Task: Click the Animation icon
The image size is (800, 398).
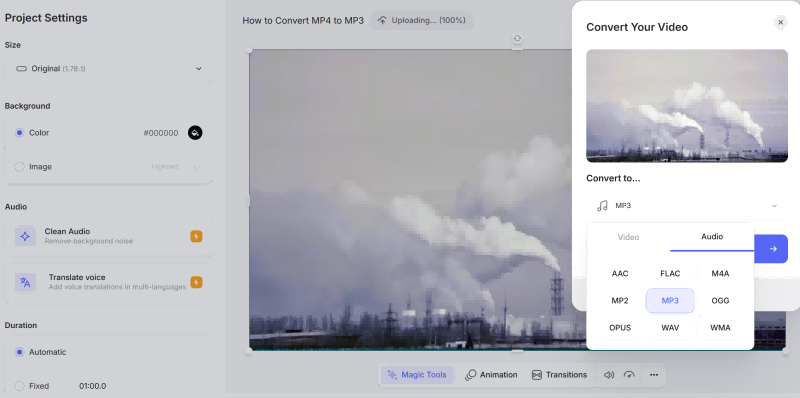Action: click(x=470, y=375)
